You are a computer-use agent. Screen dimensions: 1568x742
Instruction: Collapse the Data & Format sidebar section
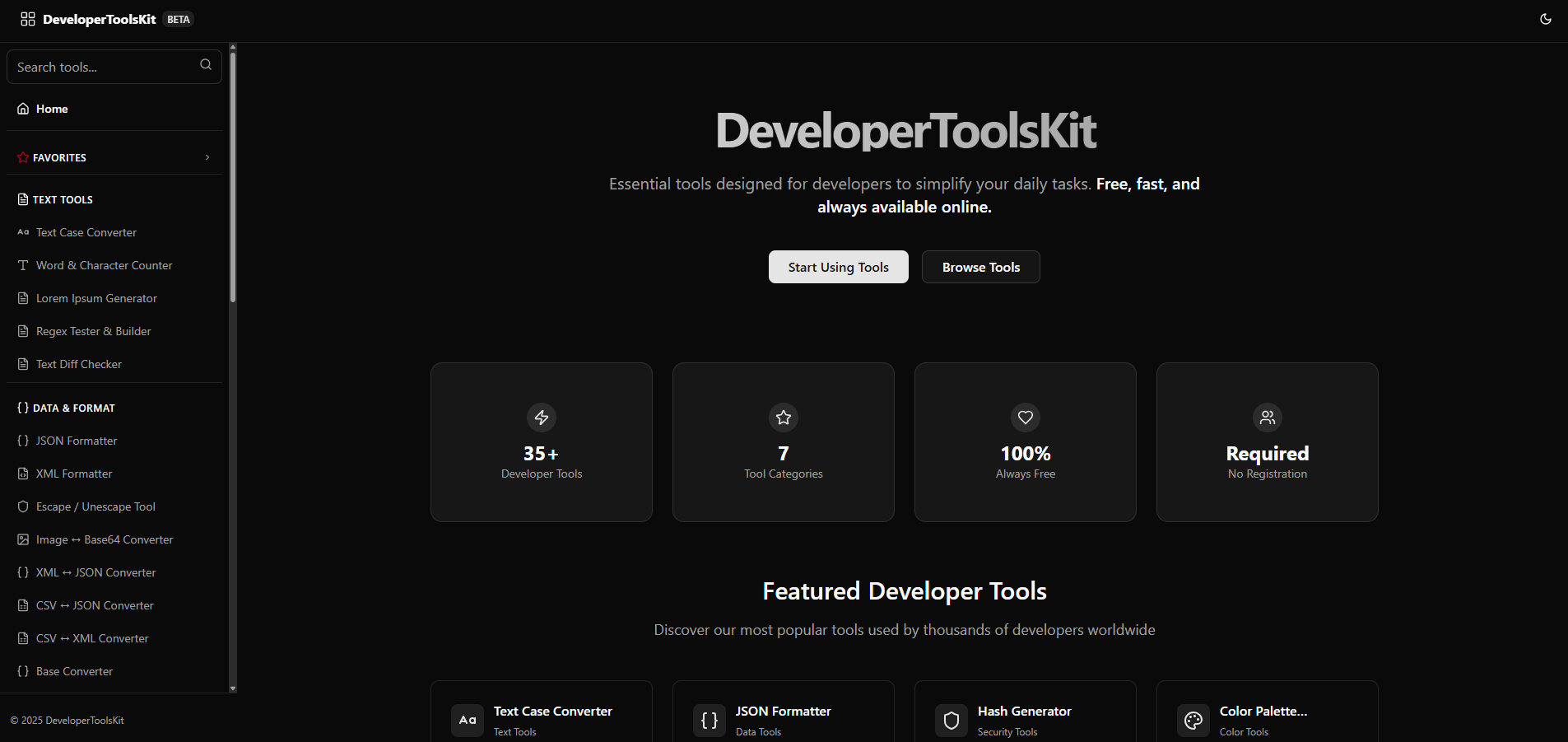pyautogui.click(x=73, y=408)
